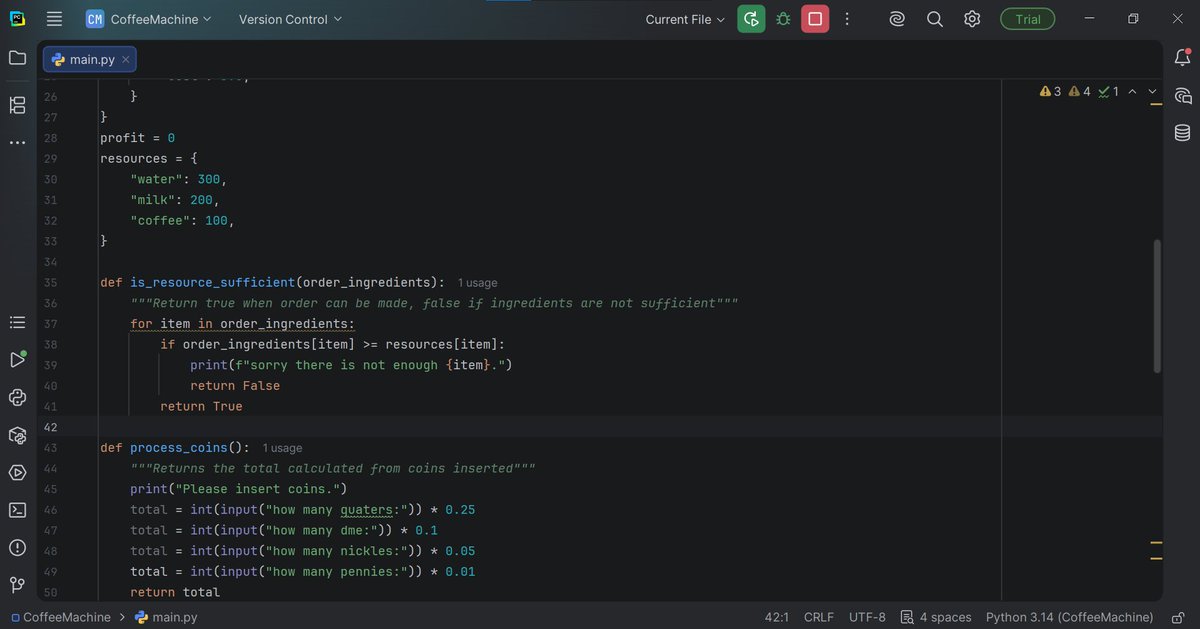Open the Database tool window
The image size is (1200, 629).
click(x=1182, y=133)
